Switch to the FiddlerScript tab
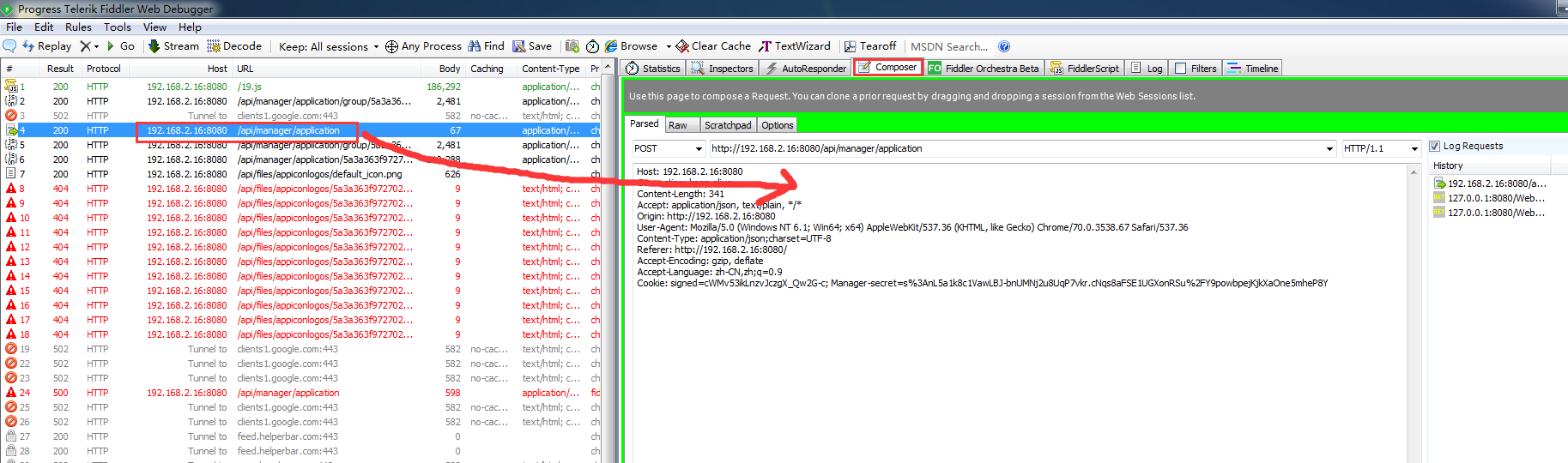The height and width of the screenshot is (463, 1568). pyautogui.click(x=1085, y=69)
